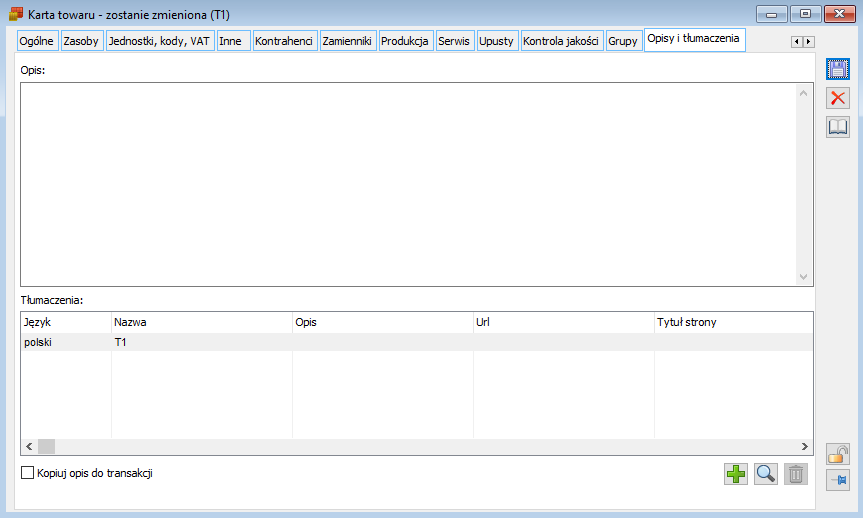The width and height of the screenshot is (863, 518).
Task: Click translations table left scroll arrow
Action: pos(29,446)
